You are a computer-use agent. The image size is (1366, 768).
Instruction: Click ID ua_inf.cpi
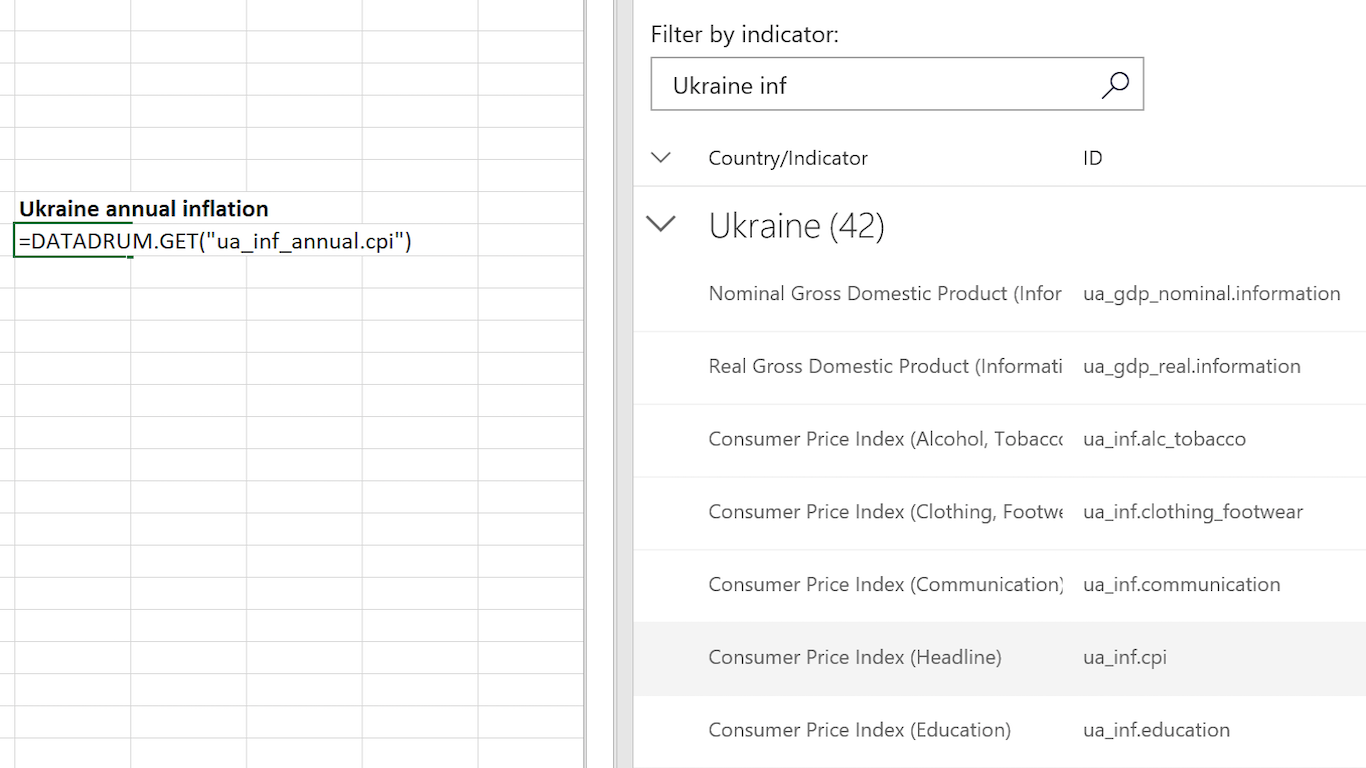(x=1125, y=658)
